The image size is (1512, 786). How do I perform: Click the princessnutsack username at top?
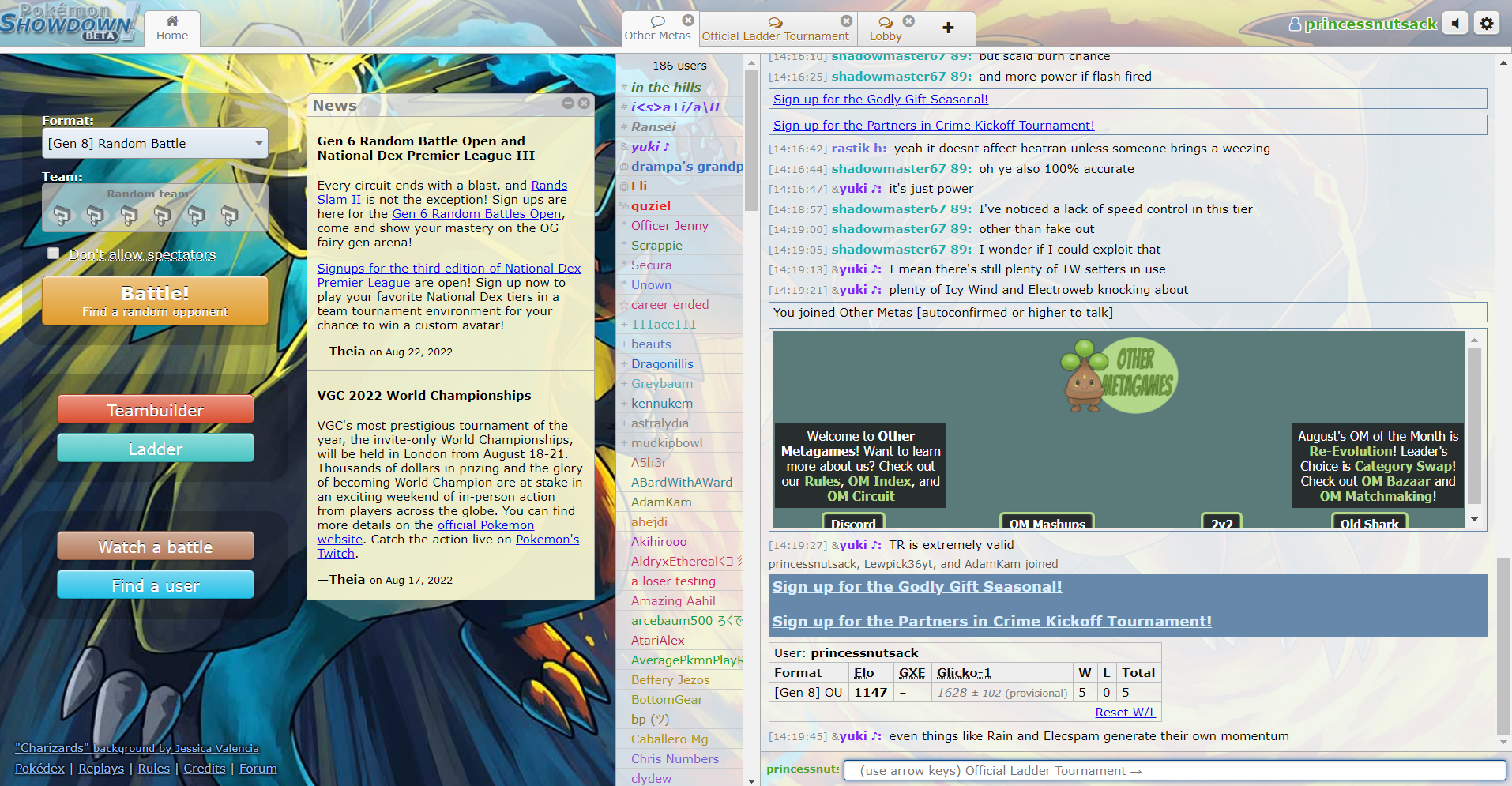tap(1363, 24)
